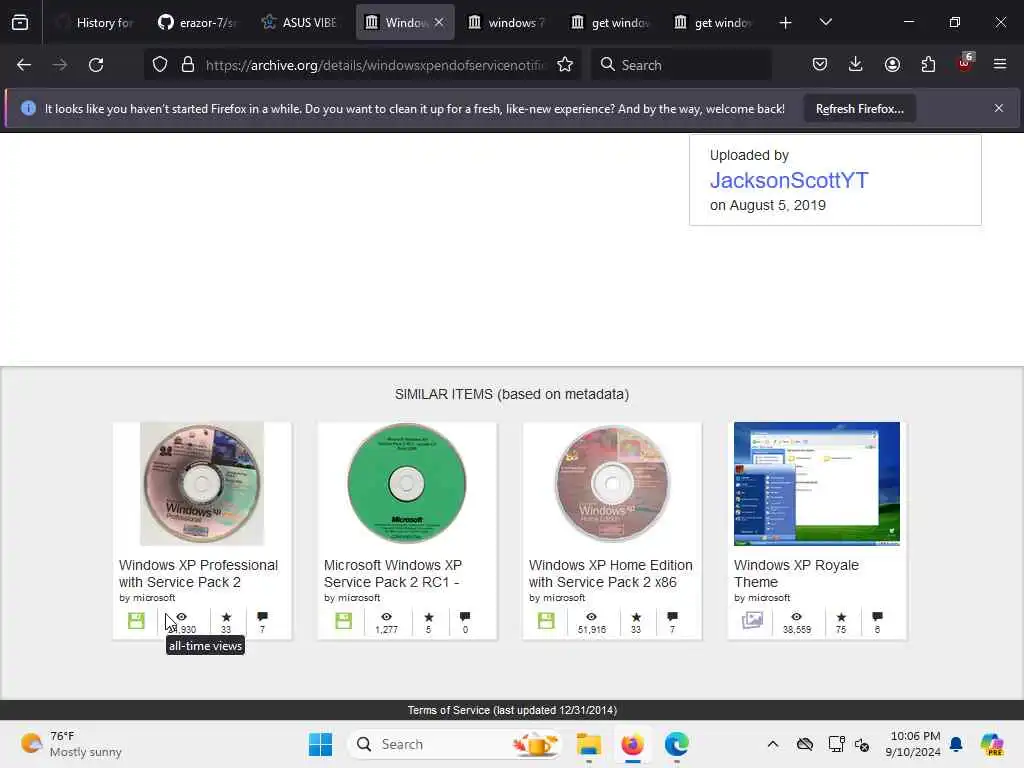Click favorites star on XP Professional card
The image size is (1024, 768).
226,616
